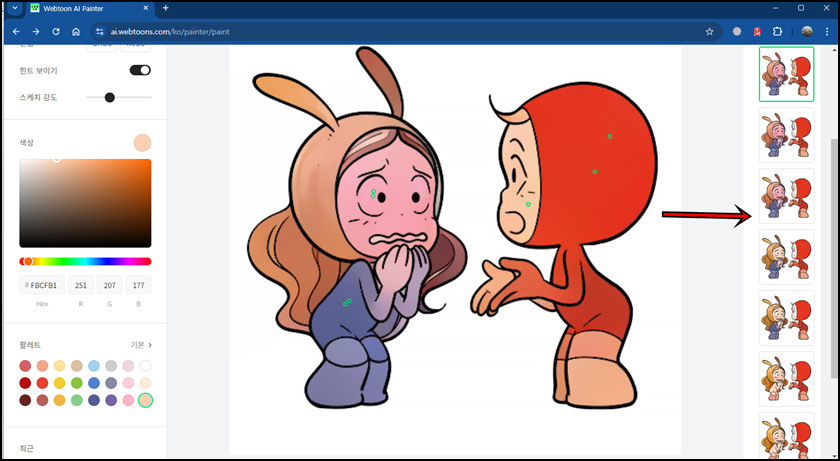The image size is (840, 461).
Task: Reload the Webtoon AI Painter page
Action: point(56,32)
